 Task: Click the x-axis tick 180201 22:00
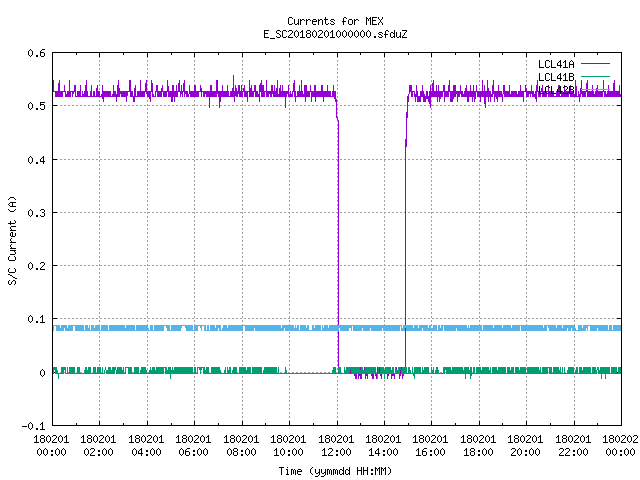pyautogui.click(x=573, y=445)
